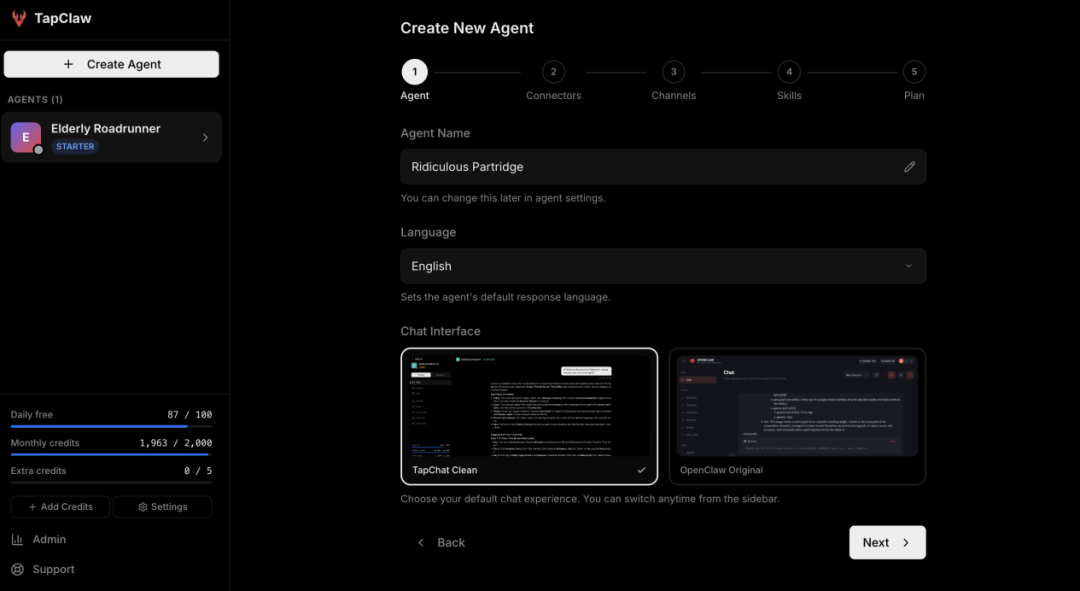Click the Agent Name text field
The height and width of the screenshot is (591, 1080).
click(650, 167)
